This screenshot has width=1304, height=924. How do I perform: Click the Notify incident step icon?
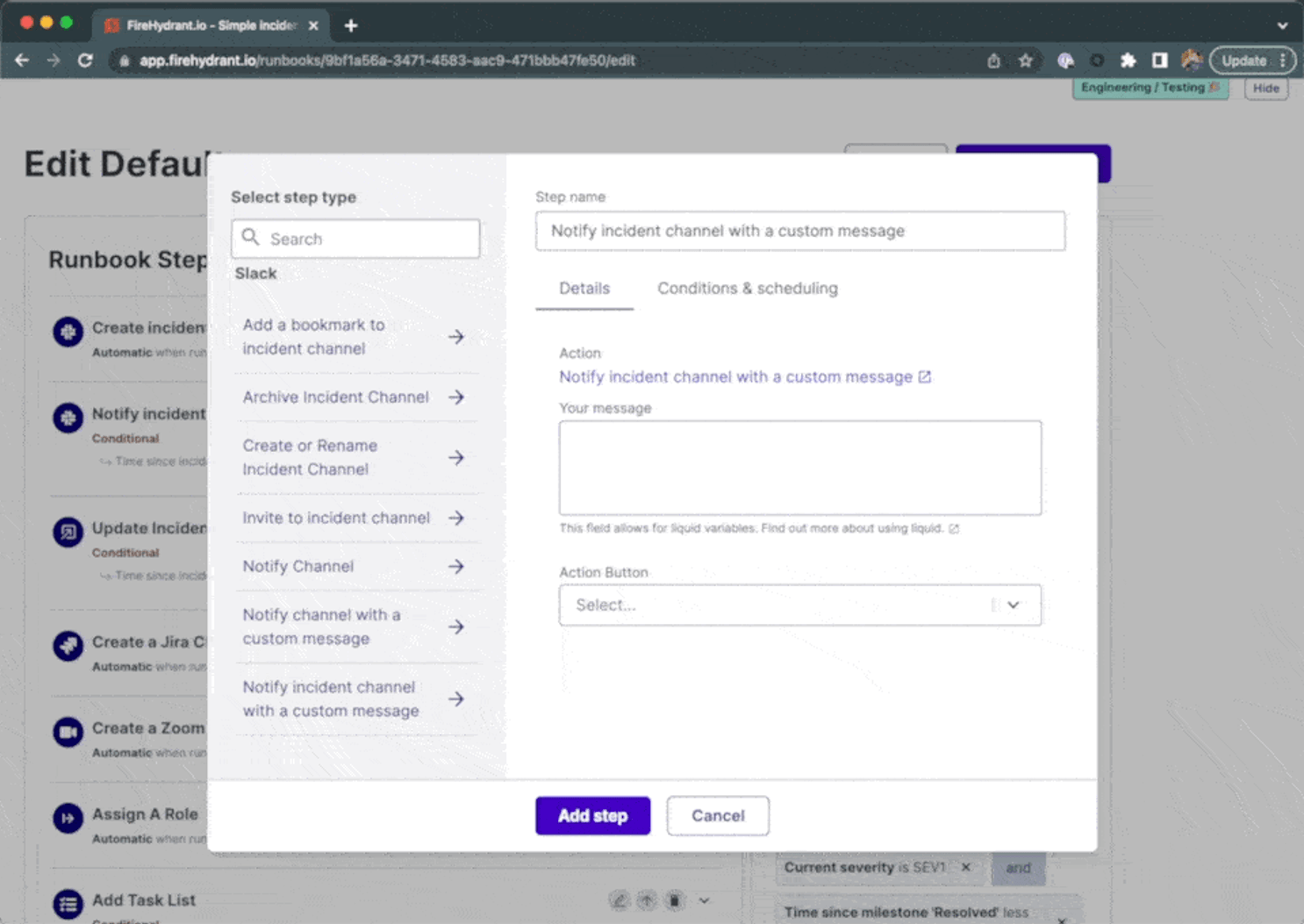coord(68,418)
